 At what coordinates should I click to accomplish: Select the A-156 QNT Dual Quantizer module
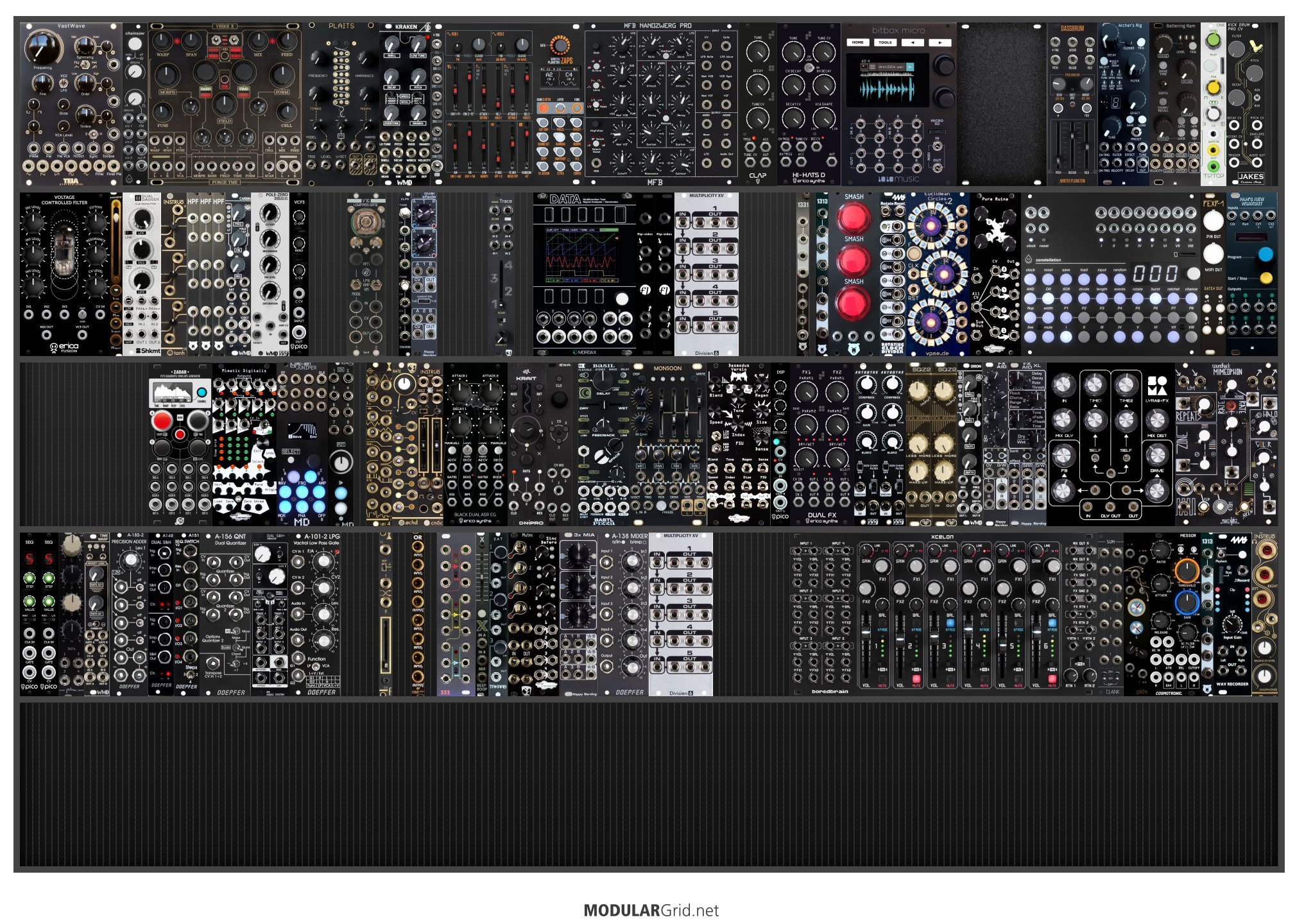226,614
